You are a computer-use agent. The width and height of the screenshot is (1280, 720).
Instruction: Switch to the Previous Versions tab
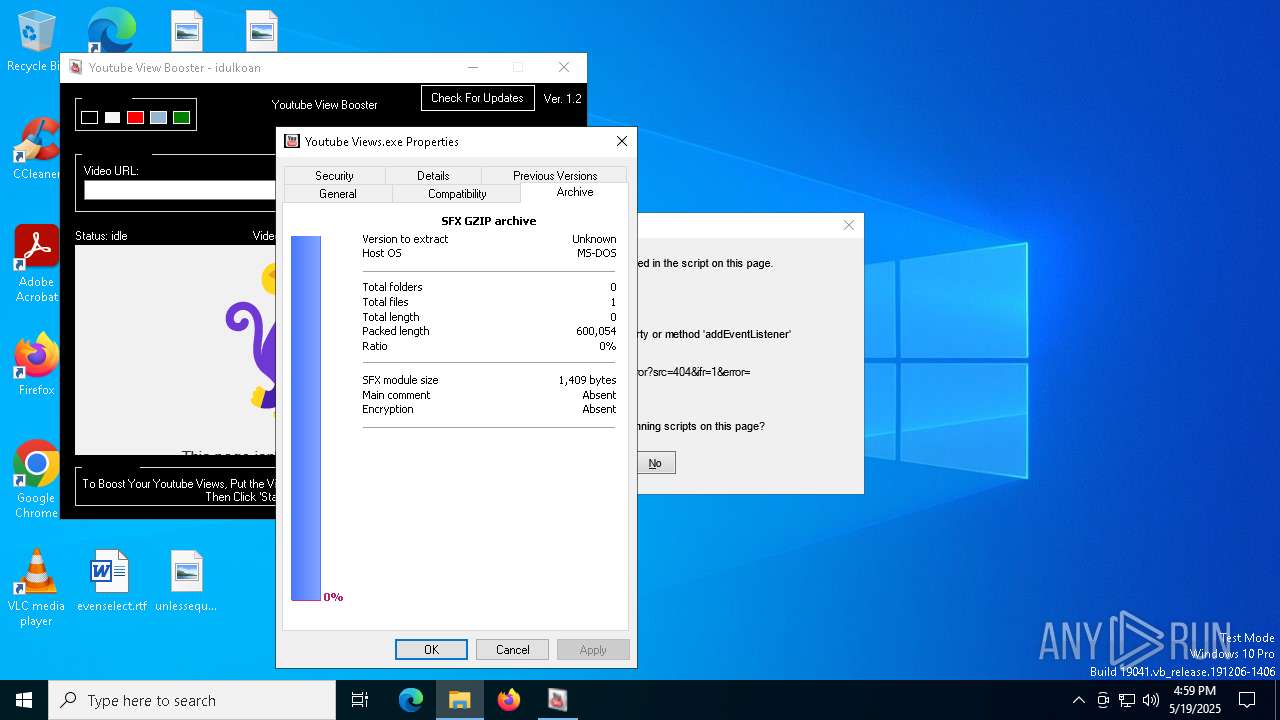click(x=555, y=175)
